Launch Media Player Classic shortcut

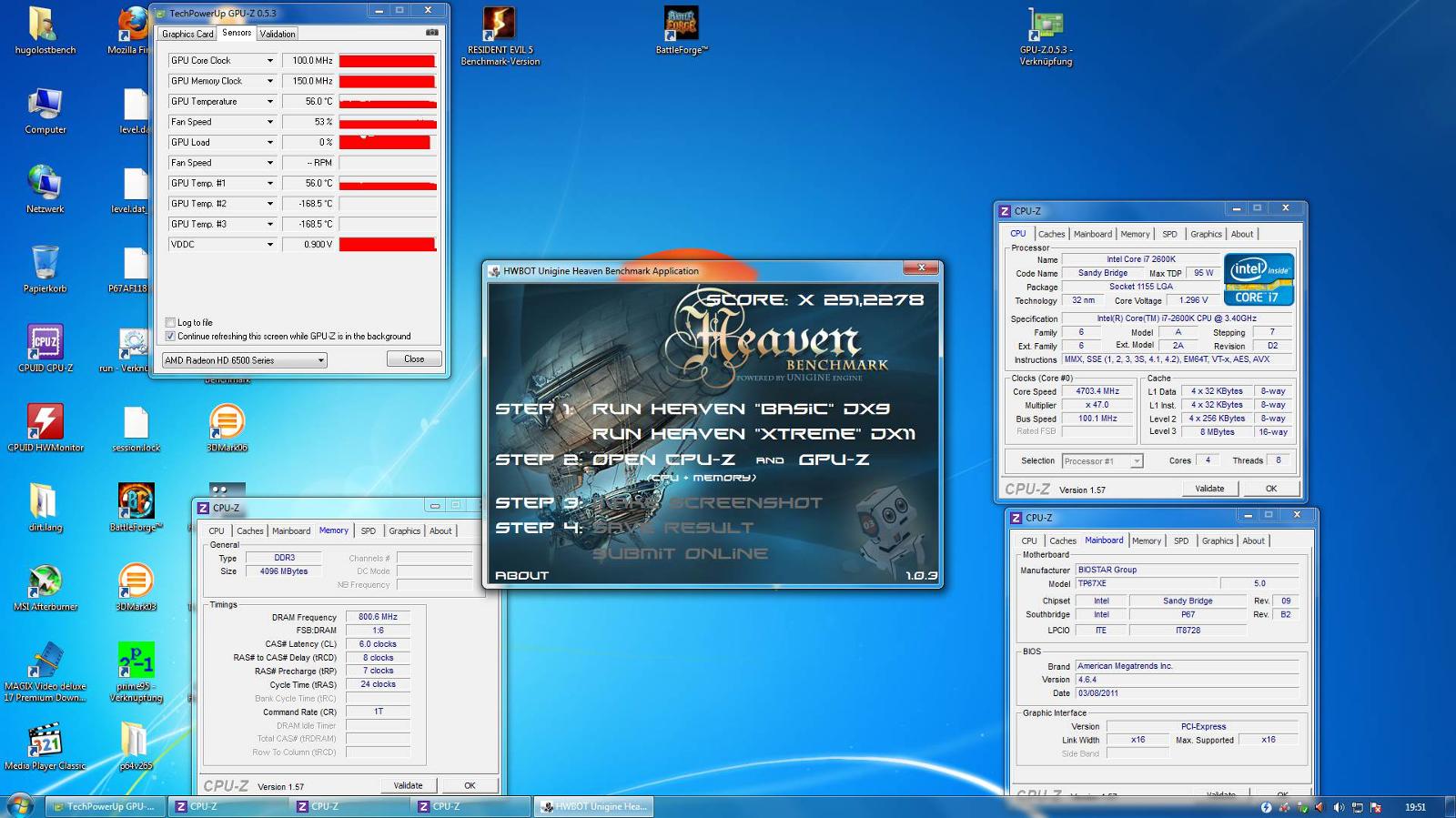pyautogui.click(x=45, y=746)
